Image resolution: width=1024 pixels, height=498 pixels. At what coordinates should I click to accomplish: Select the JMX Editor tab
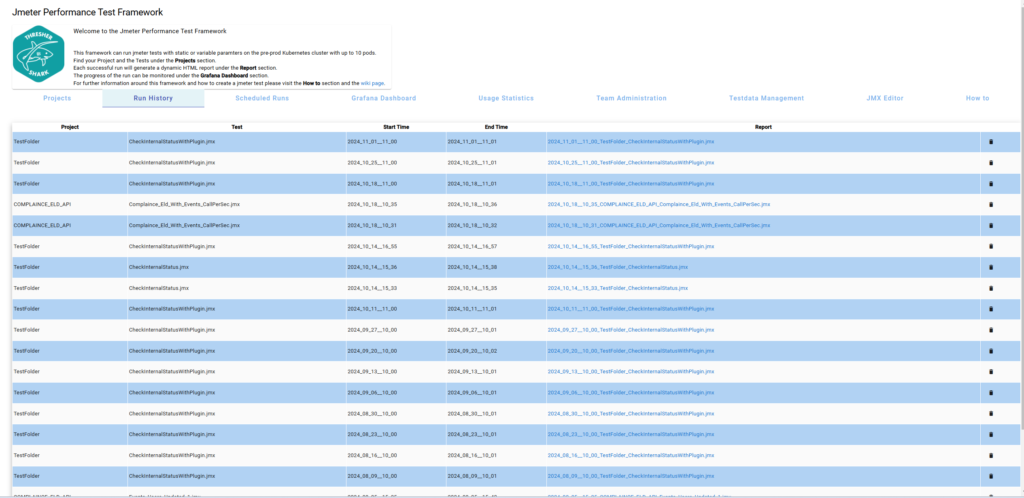tap(885, 99)
